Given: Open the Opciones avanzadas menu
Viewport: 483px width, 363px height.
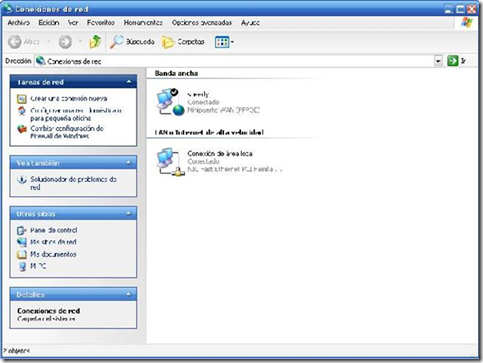Looking at the screenshot, I should point(202,23).
